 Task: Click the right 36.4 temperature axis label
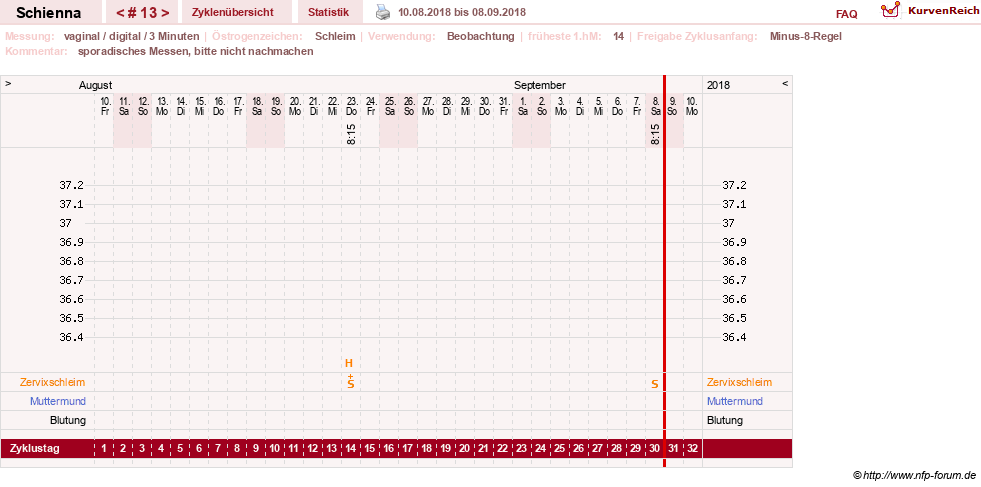click(x=734, y=337)
